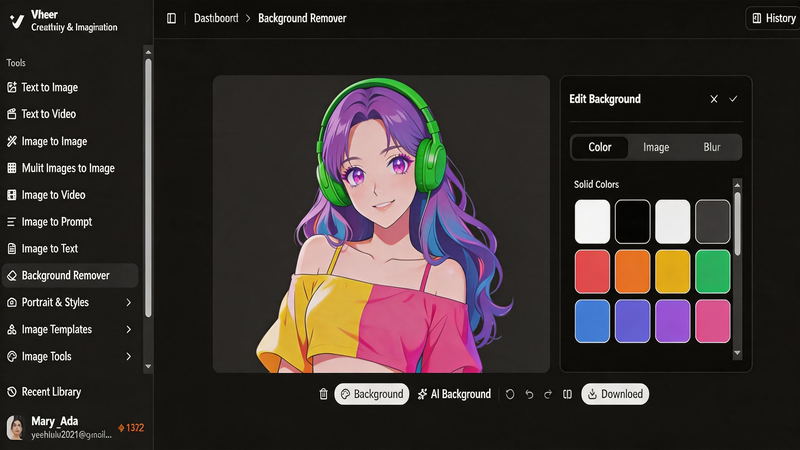Toggle the compare split-view icon
This screenshot has height=450, width=800.
567,394
